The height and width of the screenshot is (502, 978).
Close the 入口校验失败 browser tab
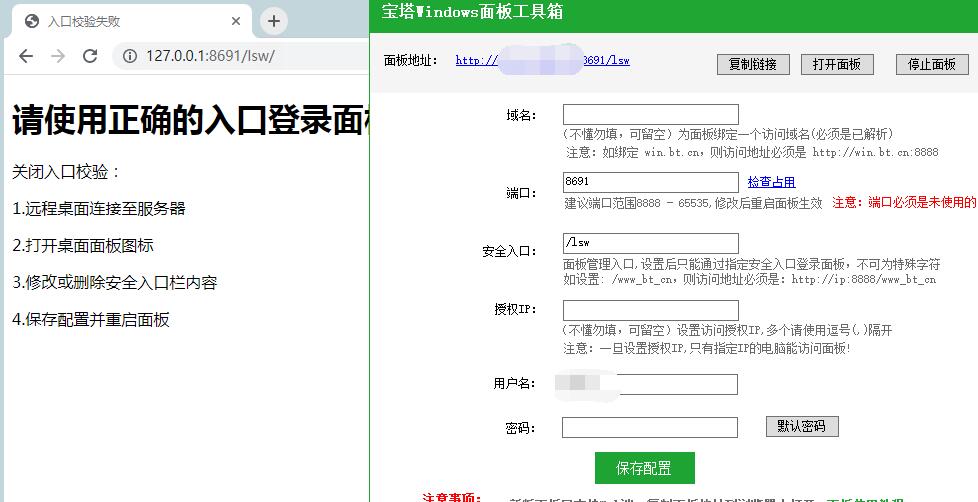coord(236,21)
